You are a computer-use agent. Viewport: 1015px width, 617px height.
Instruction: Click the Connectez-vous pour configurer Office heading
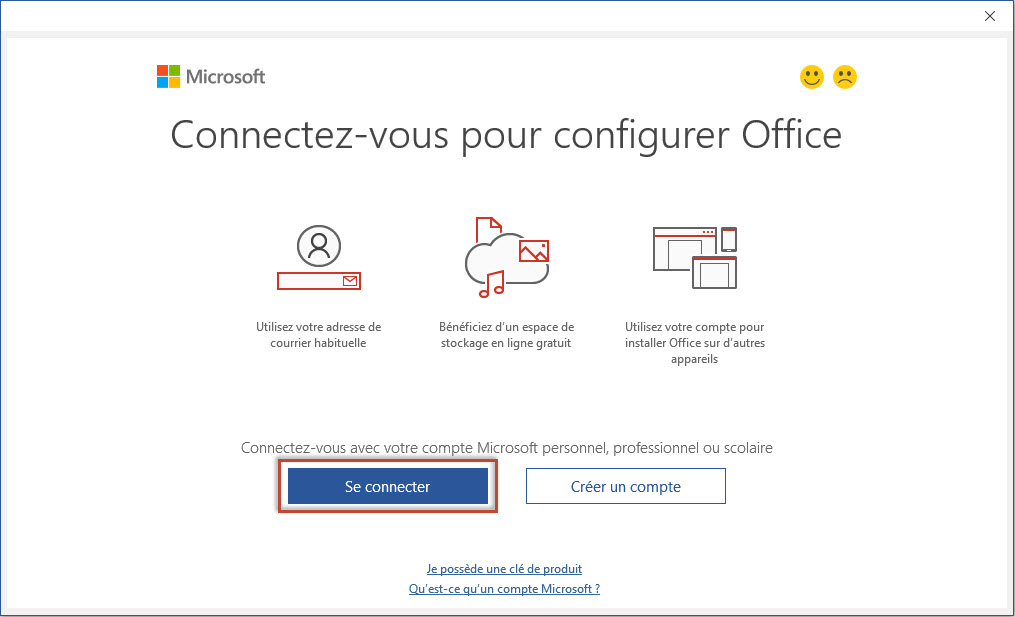506,135
